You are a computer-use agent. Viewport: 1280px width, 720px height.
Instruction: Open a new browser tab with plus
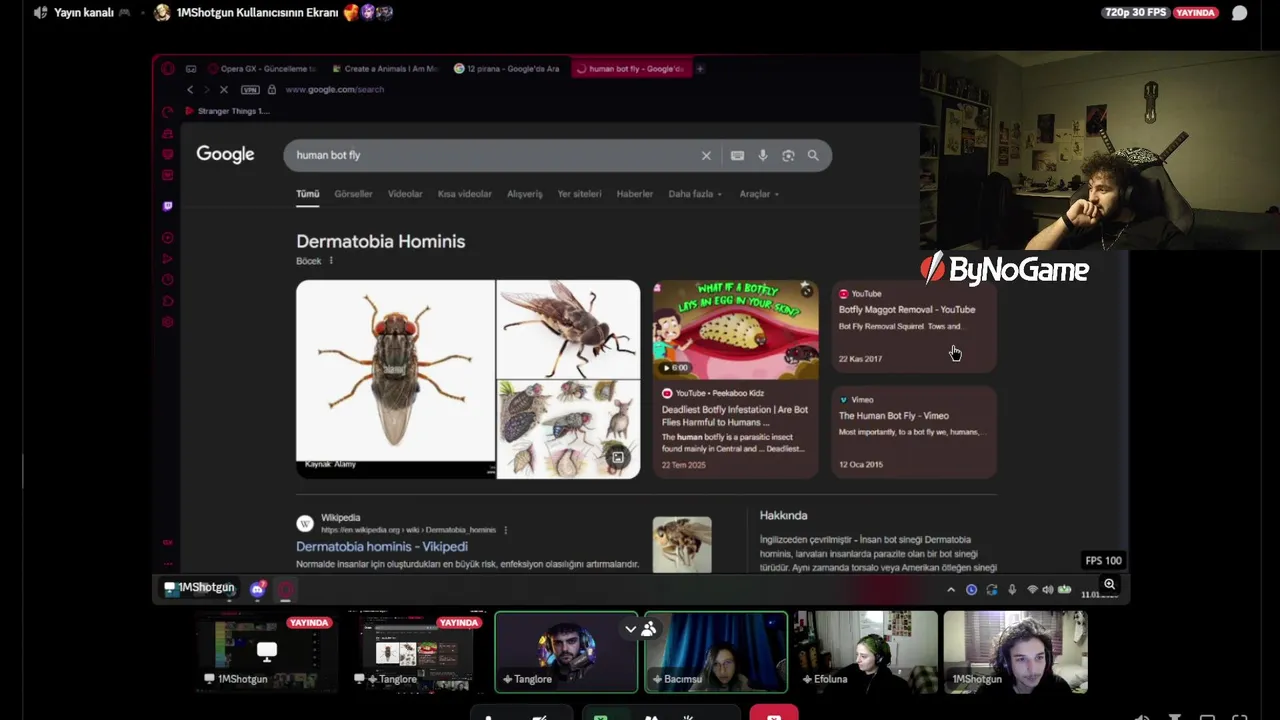[700, 69]
